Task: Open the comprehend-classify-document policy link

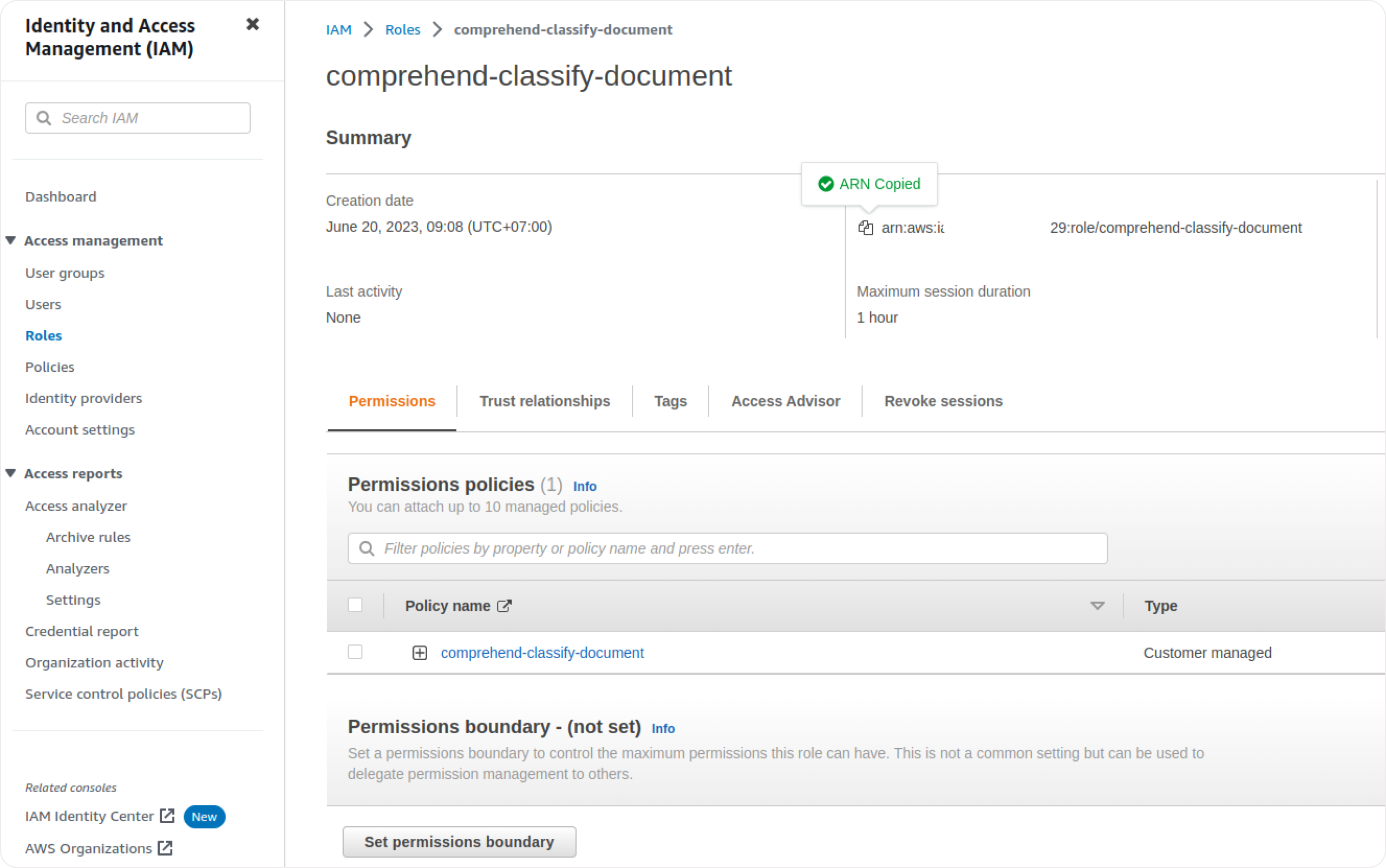Action: pos(541,653)
